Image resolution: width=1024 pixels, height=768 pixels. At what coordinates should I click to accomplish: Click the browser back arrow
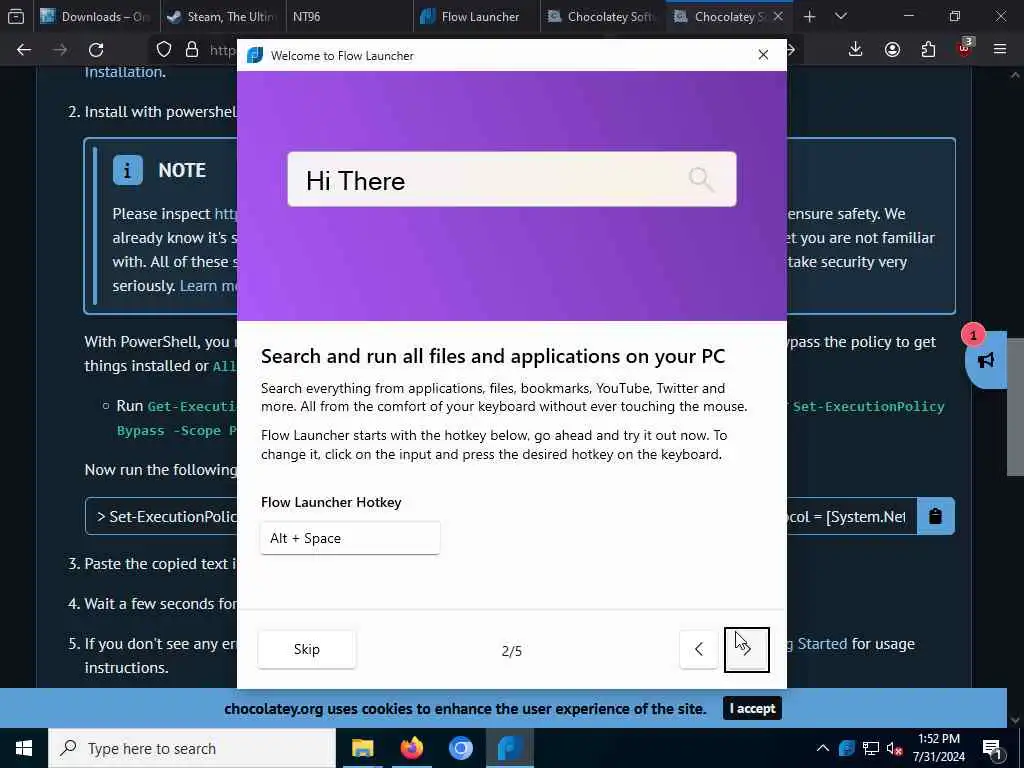tap(24, 50)
